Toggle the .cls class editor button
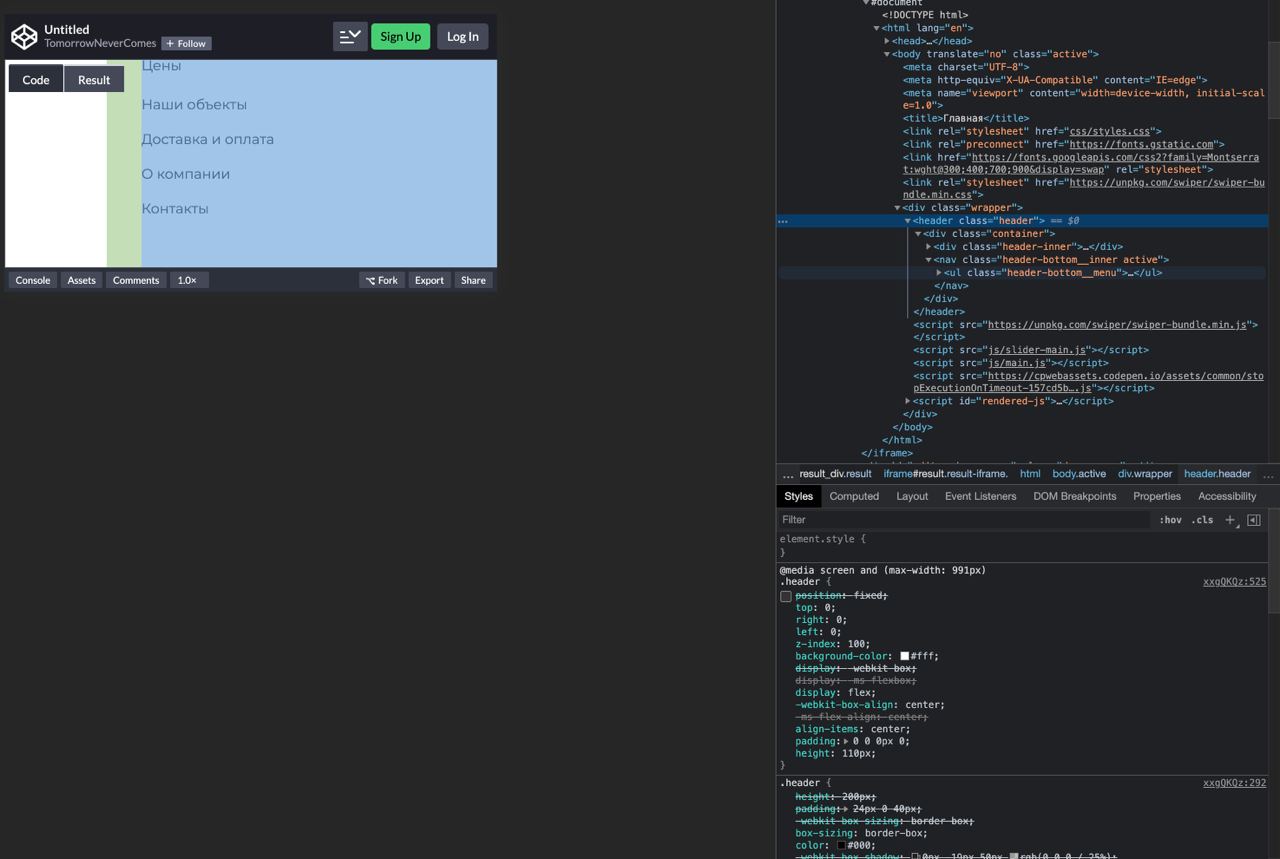 click(1203, 520)
